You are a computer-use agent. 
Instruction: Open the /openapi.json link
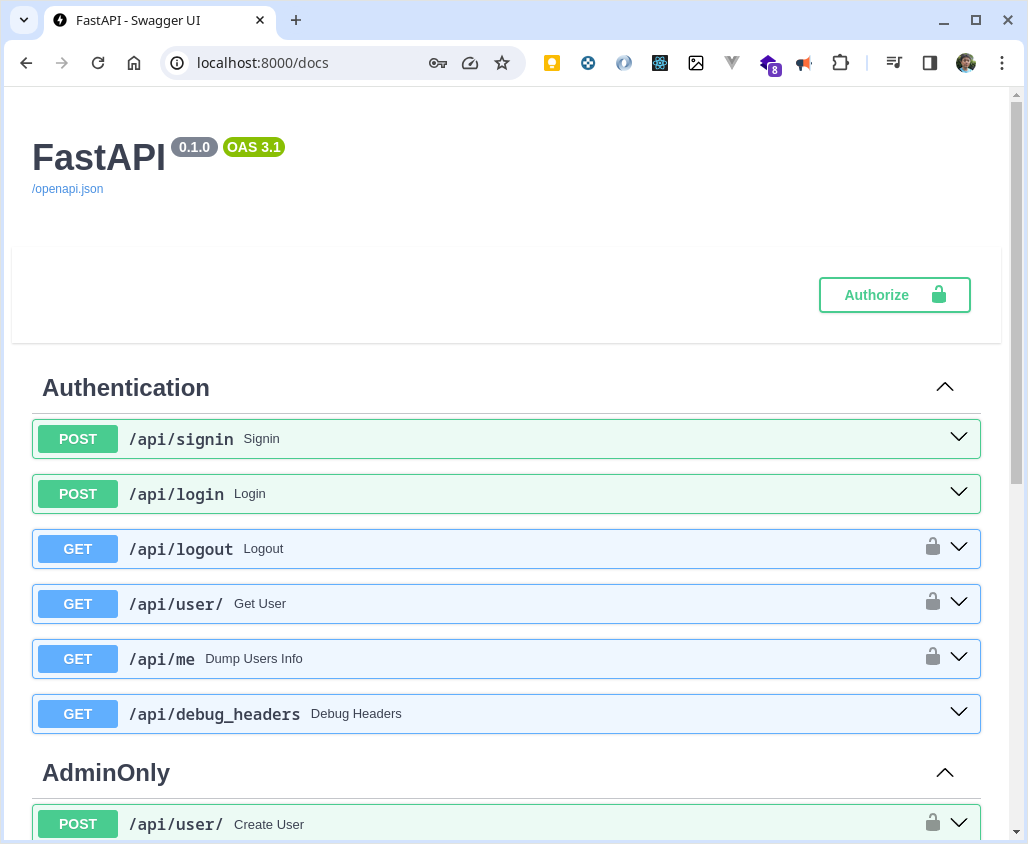click(68, 189)
